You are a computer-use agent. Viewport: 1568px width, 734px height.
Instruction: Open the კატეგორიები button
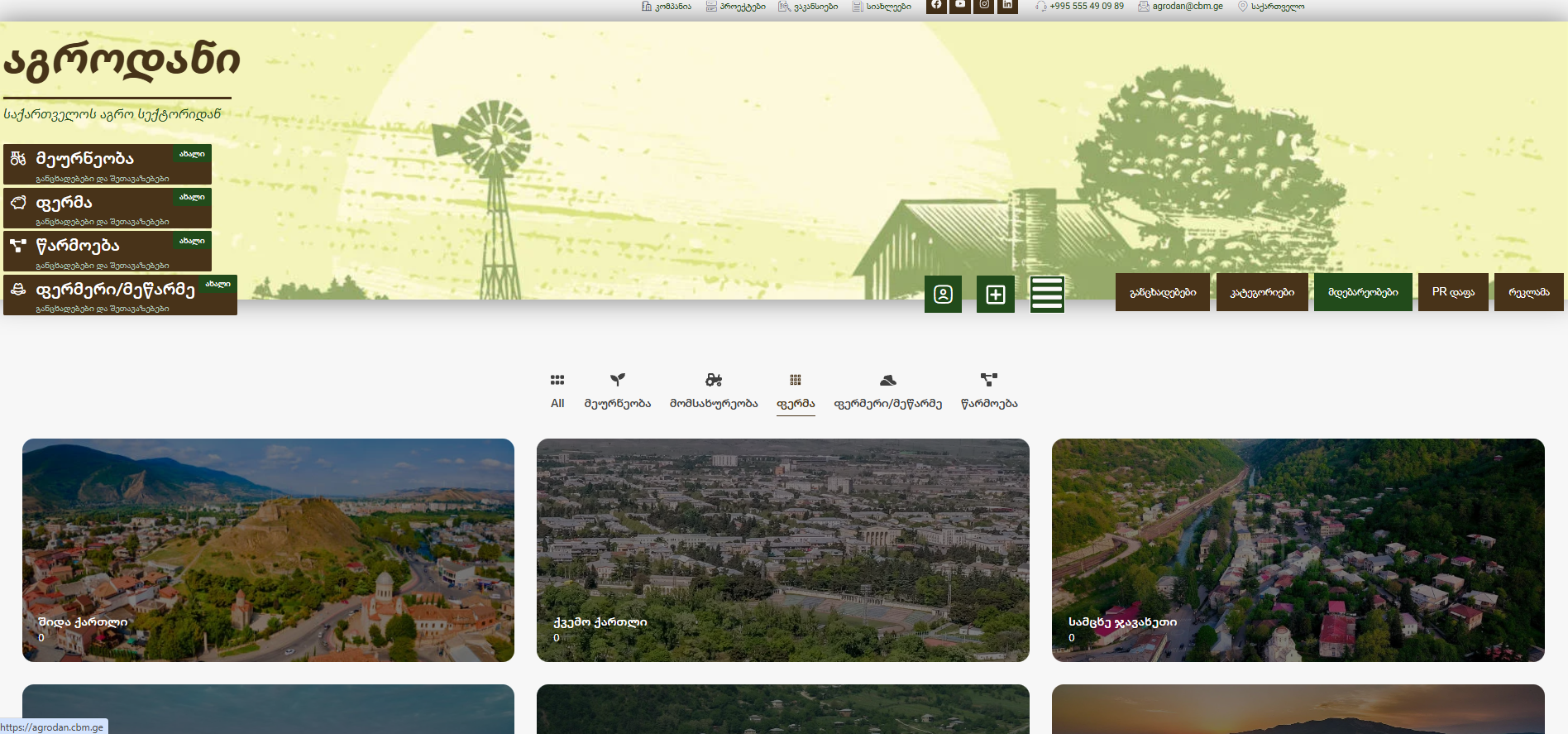tap(1261, 292)
